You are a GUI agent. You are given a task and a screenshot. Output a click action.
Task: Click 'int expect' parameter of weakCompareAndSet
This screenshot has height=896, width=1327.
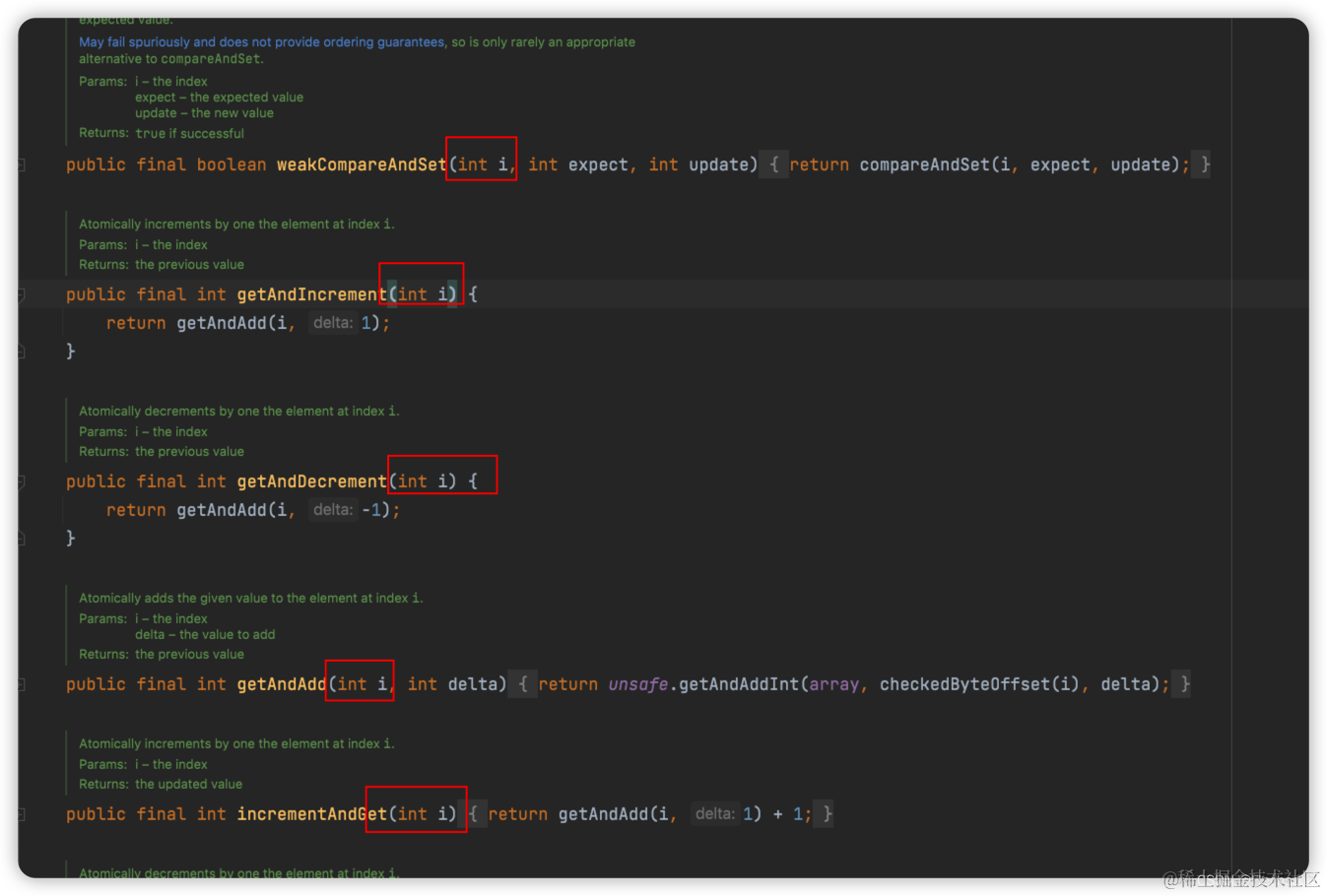[577, 164]
